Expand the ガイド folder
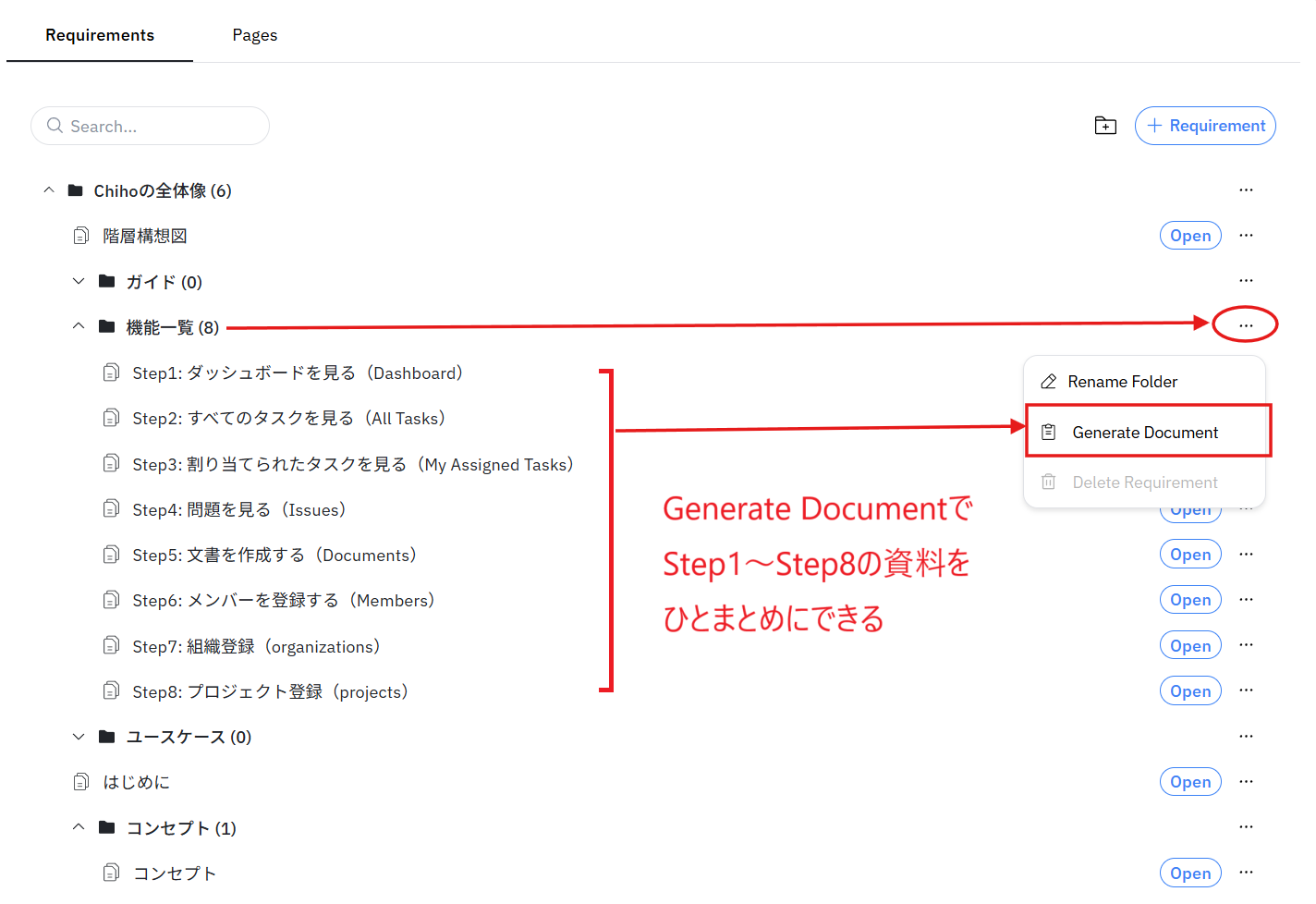The width and height of the screenshot is (1316, 904). tap(79, 281)
